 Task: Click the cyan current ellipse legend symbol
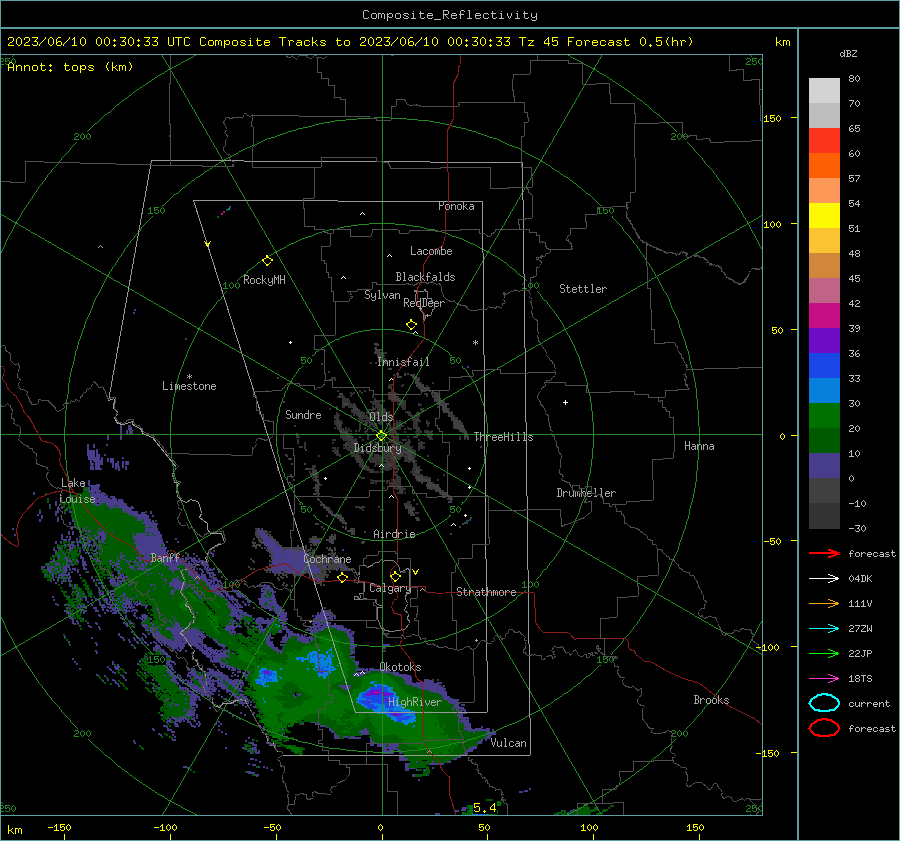point(824,703)
